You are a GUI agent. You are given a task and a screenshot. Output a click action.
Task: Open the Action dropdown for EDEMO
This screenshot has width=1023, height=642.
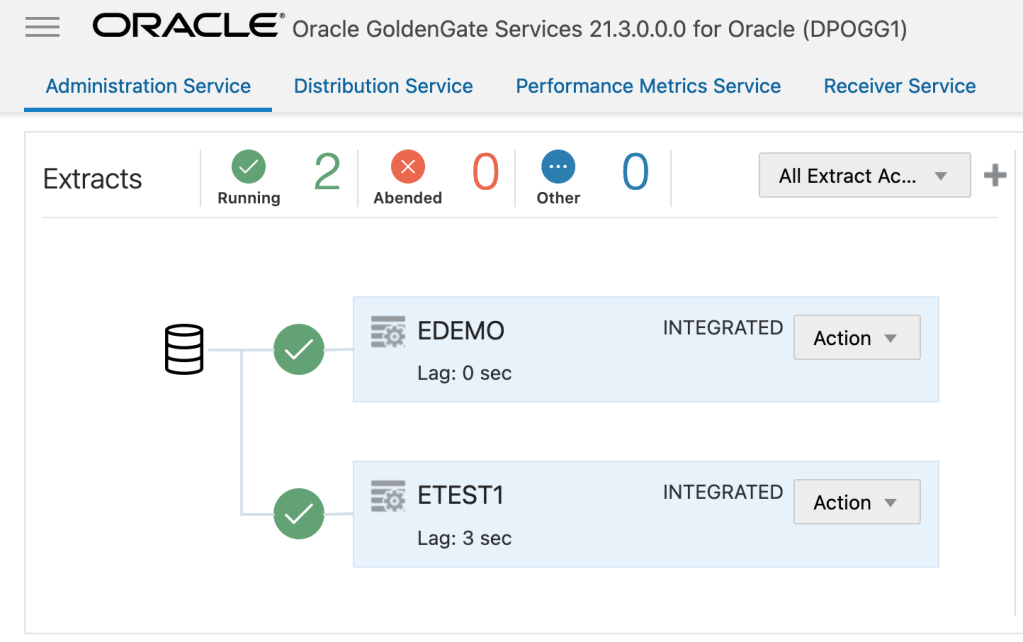coord(856,338)
